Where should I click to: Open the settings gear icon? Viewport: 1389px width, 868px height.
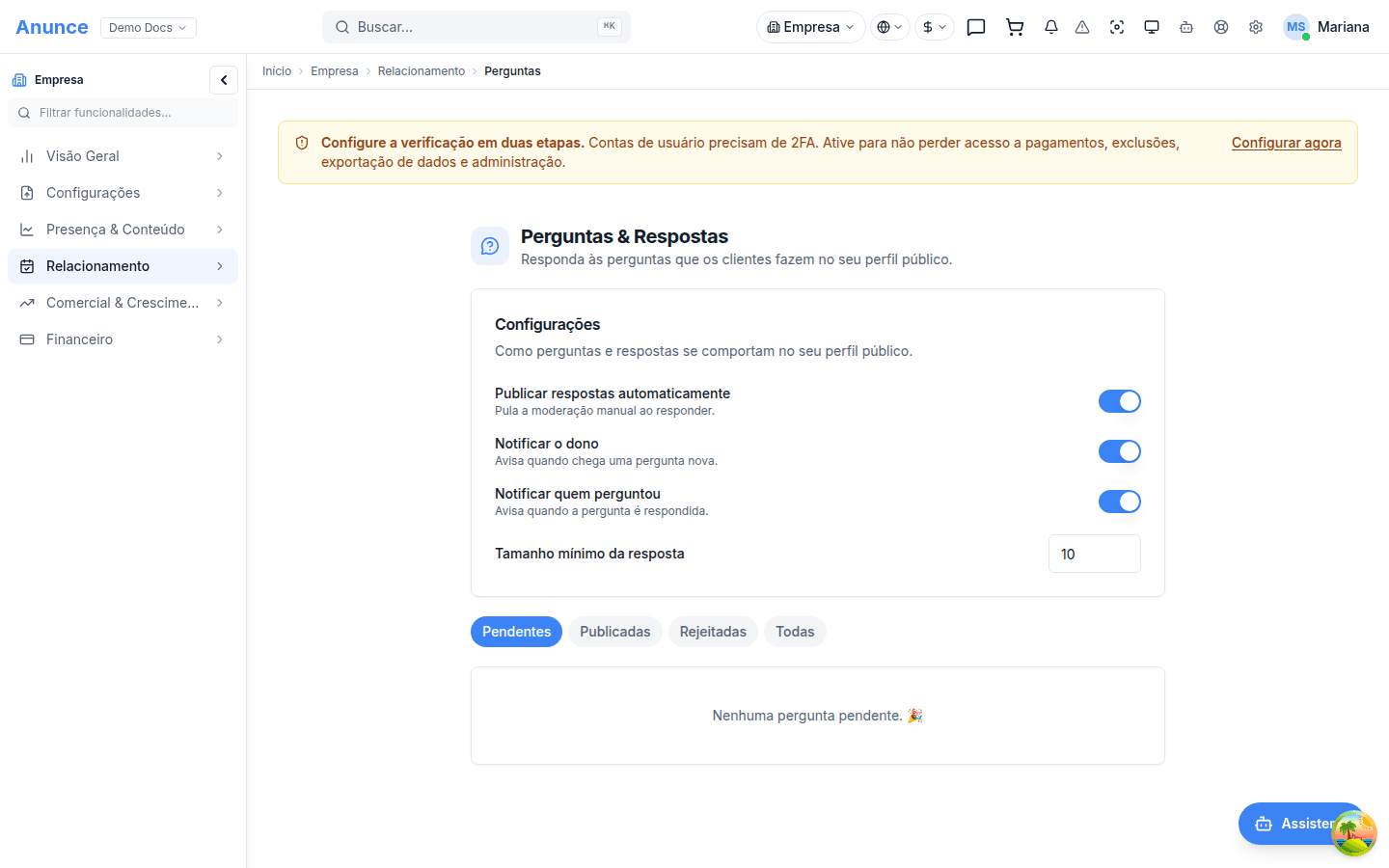coord(1256,27)
